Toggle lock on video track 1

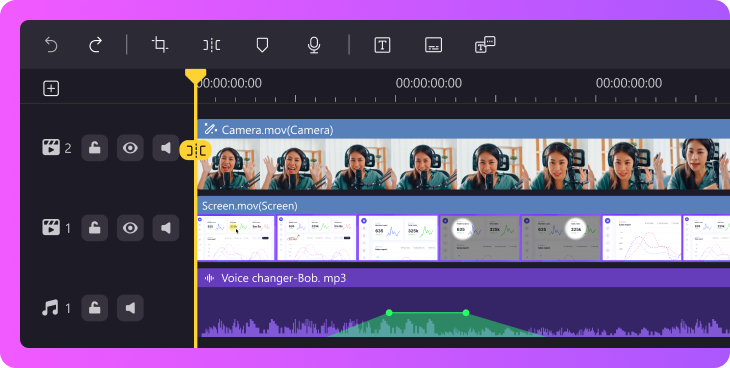tap(95, 228)
